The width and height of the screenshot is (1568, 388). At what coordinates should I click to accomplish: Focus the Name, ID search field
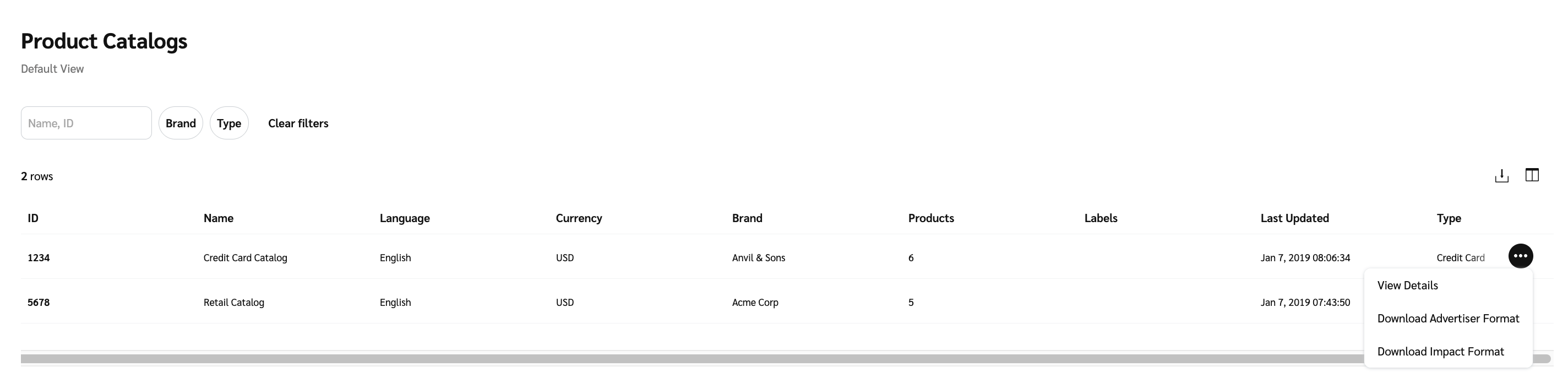pos(86,123)
